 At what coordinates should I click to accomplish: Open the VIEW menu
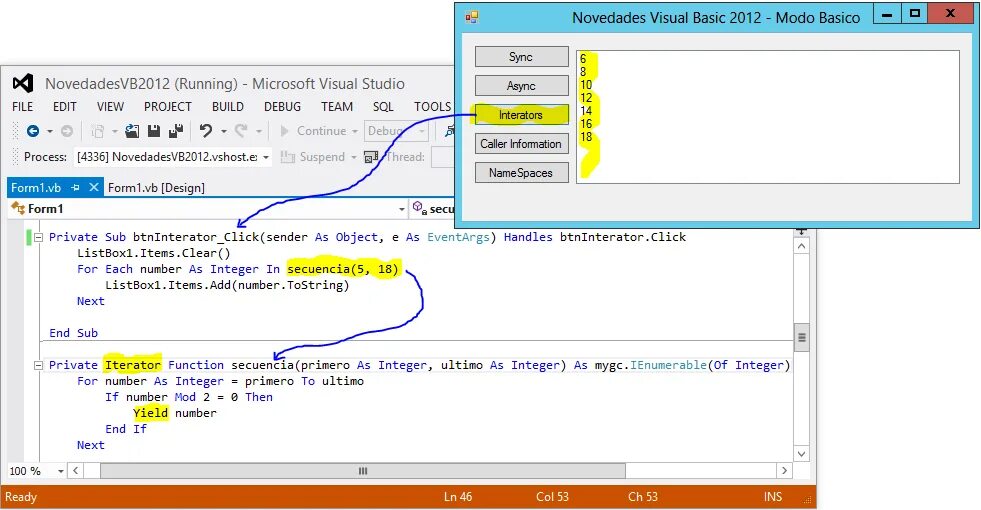pyautogui.click(x=110, y=107)
